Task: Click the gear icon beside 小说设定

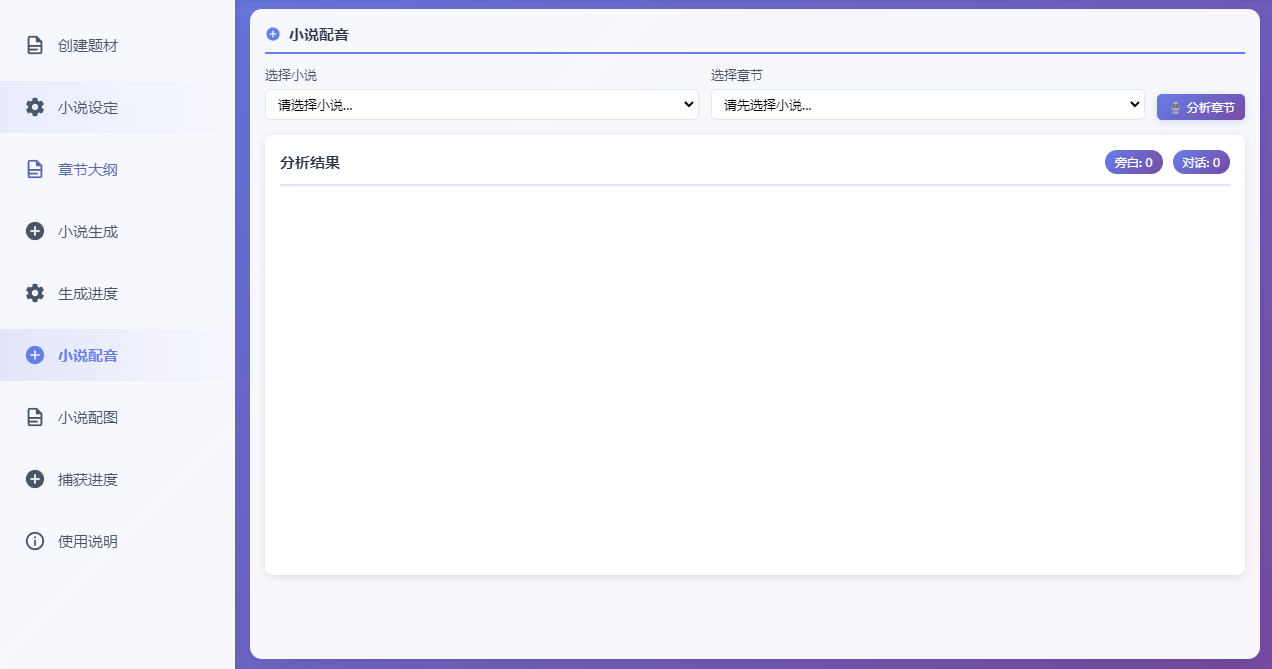Action: 35,107
